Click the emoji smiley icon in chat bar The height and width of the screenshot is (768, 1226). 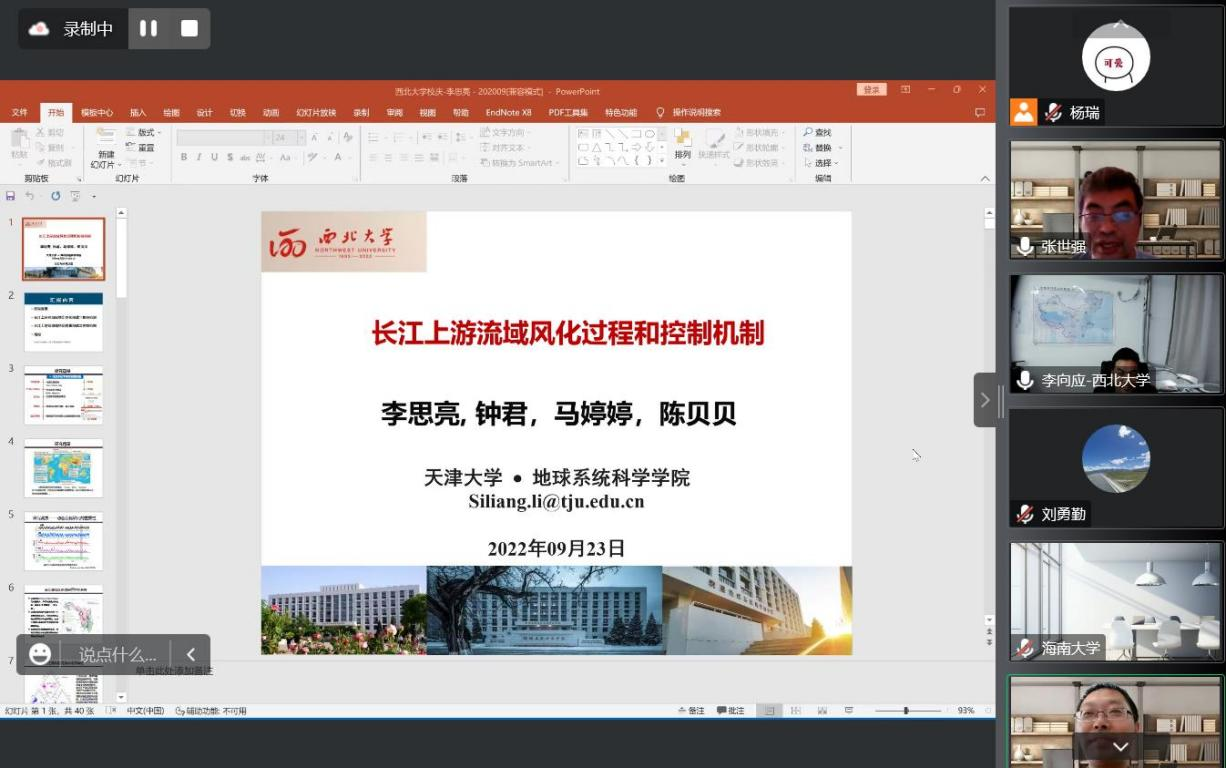[x=40, y=654]
